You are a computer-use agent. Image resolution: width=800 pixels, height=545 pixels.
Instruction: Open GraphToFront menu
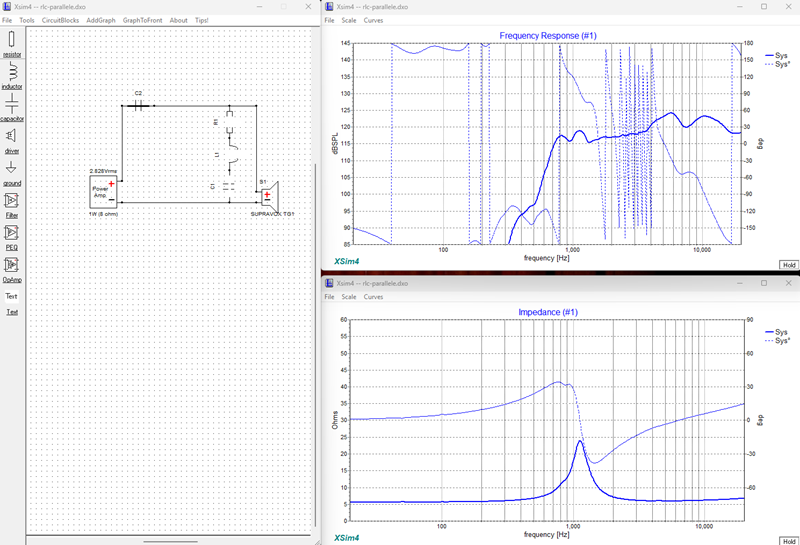click(142, 20)
